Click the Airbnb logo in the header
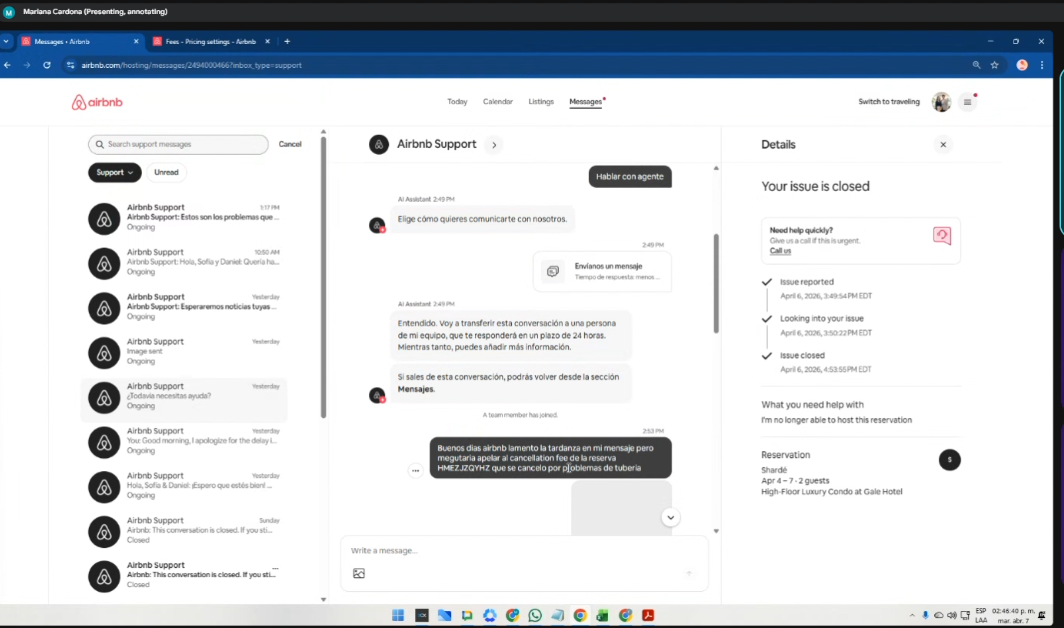This screenshot has width=1064, height=628. 97,103
